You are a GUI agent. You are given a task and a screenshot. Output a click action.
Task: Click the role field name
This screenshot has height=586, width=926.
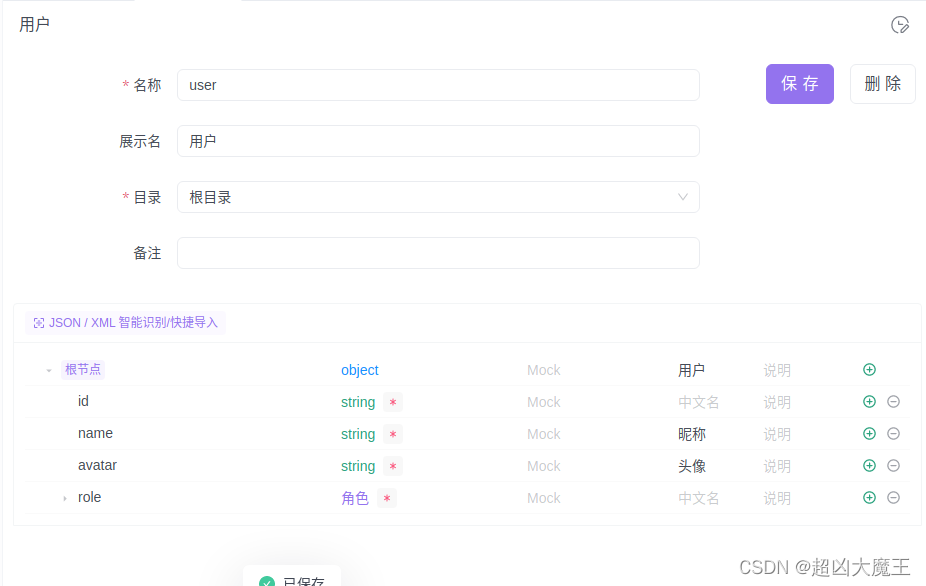pyautogui.click(x=89, y=497)
